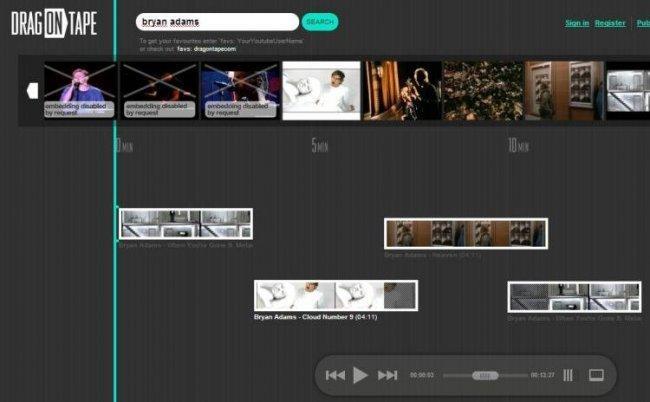Viewport: 650px width, 402px height.
Task: Click the elapsed time 00:00:03
Action: [422, 375]
